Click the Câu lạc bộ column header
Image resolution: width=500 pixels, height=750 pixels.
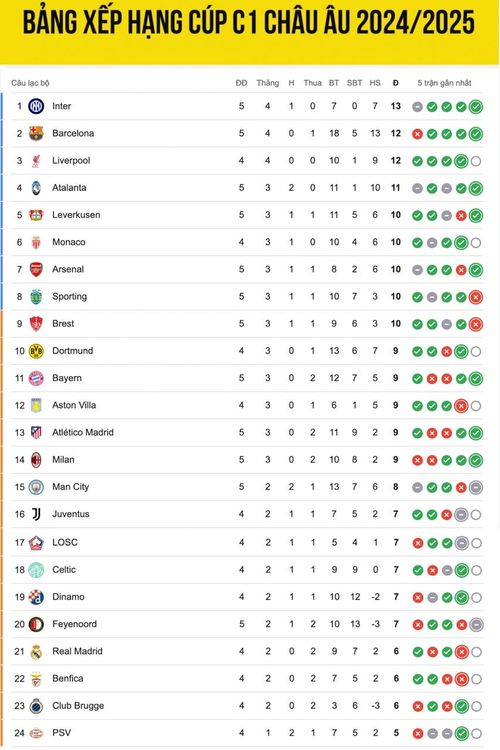click(x=30, y=83)
